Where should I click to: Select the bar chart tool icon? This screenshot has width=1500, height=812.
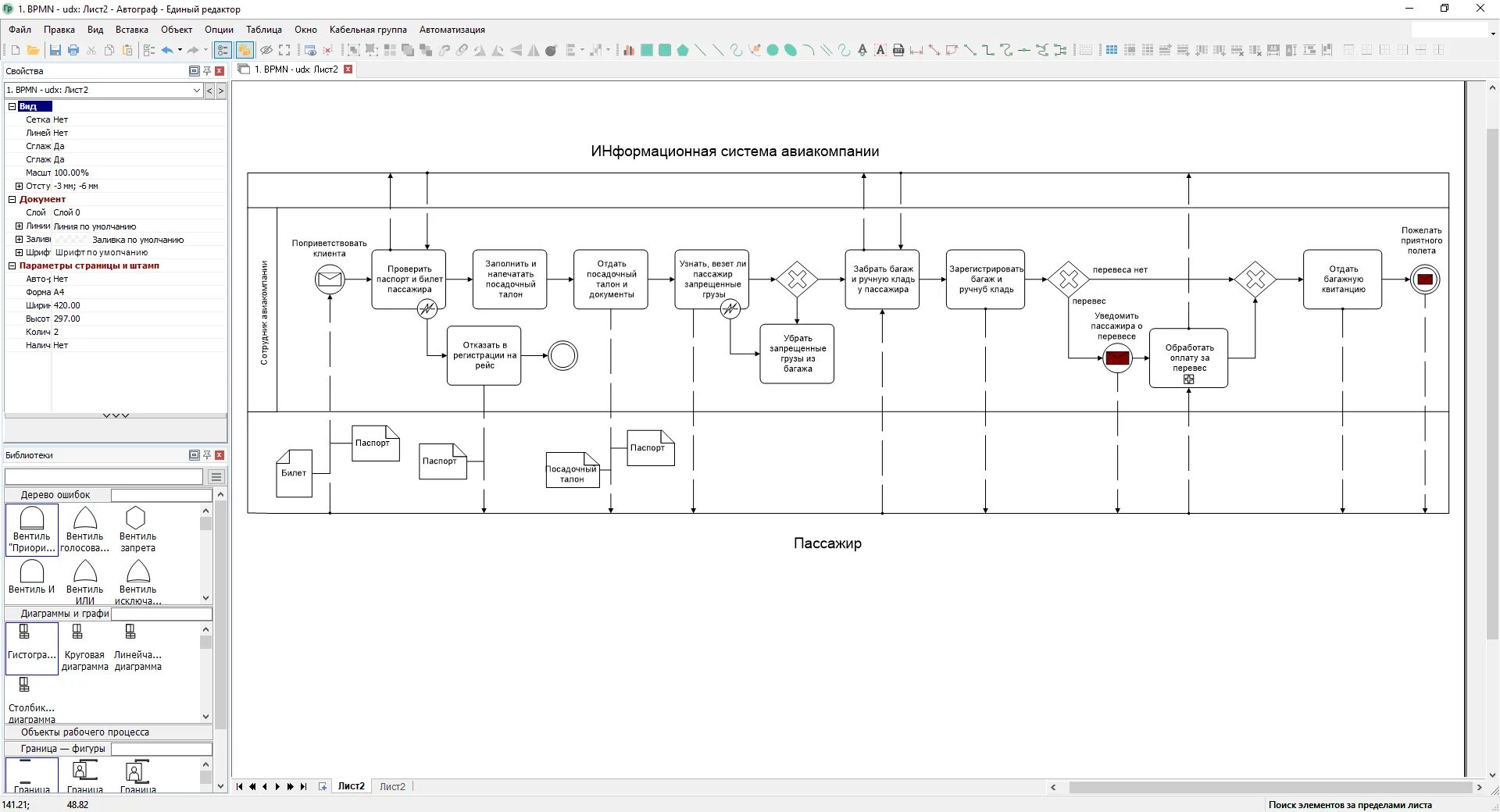tap(629, 50)
